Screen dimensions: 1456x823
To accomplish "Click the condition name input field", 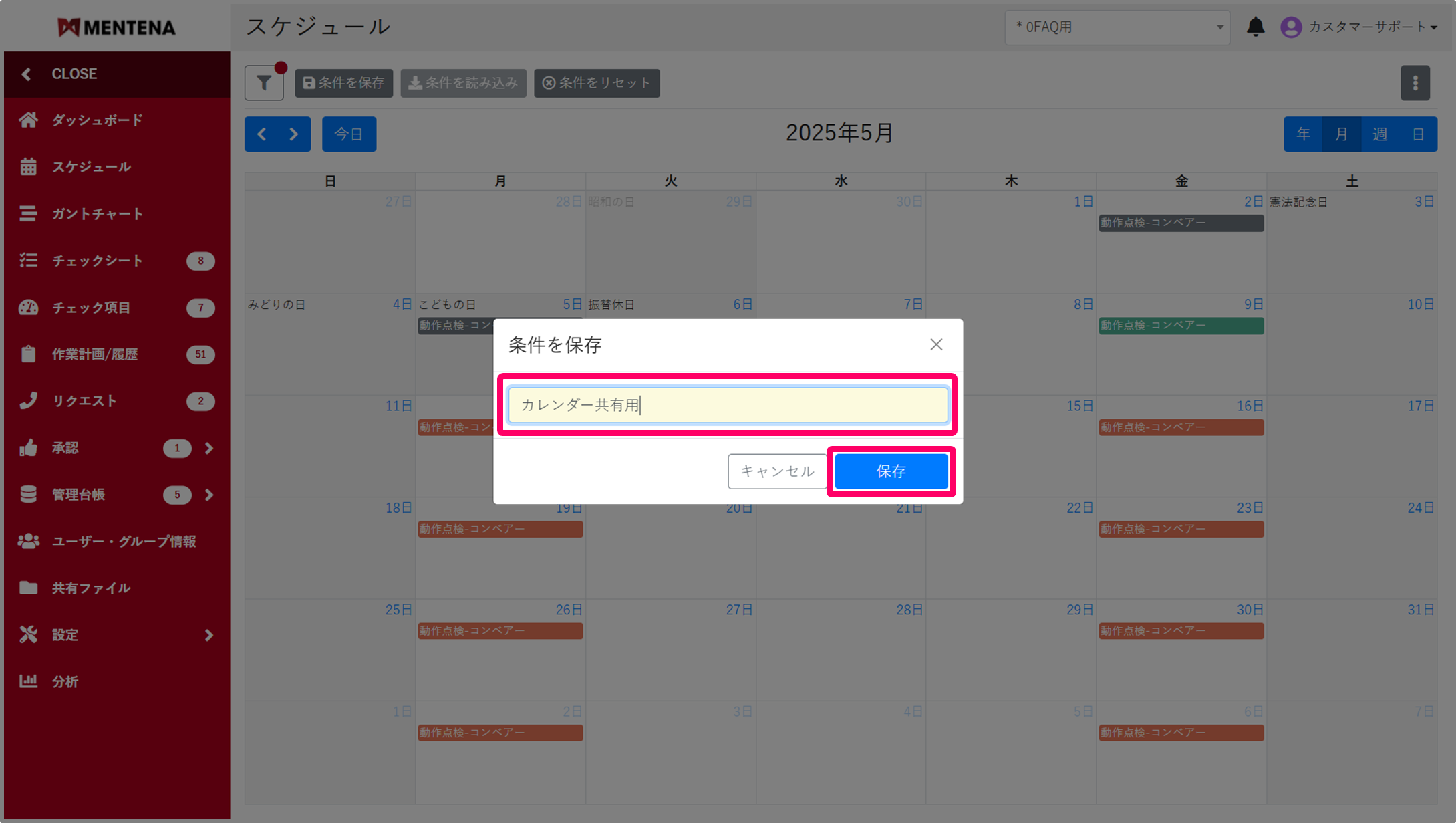I will [x=727, y=405].
